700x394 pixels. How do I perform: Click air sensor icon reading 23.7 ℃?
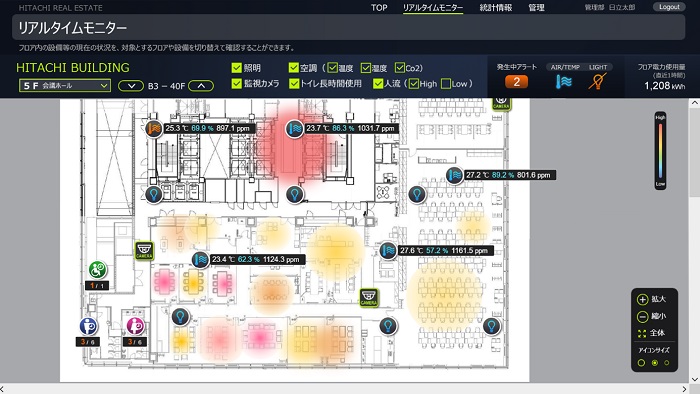pos(295,129)
